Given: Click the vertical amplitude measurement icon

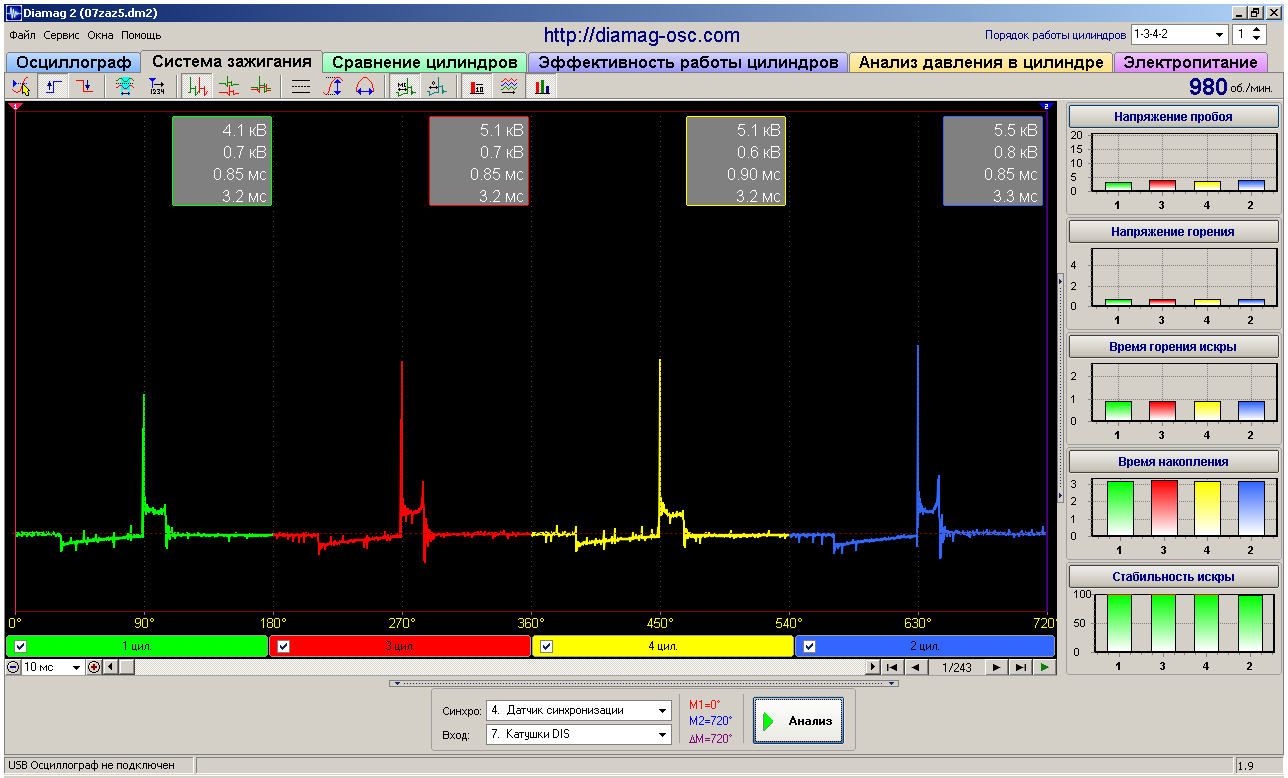Looking at the screenshot, I should (334, 87).
